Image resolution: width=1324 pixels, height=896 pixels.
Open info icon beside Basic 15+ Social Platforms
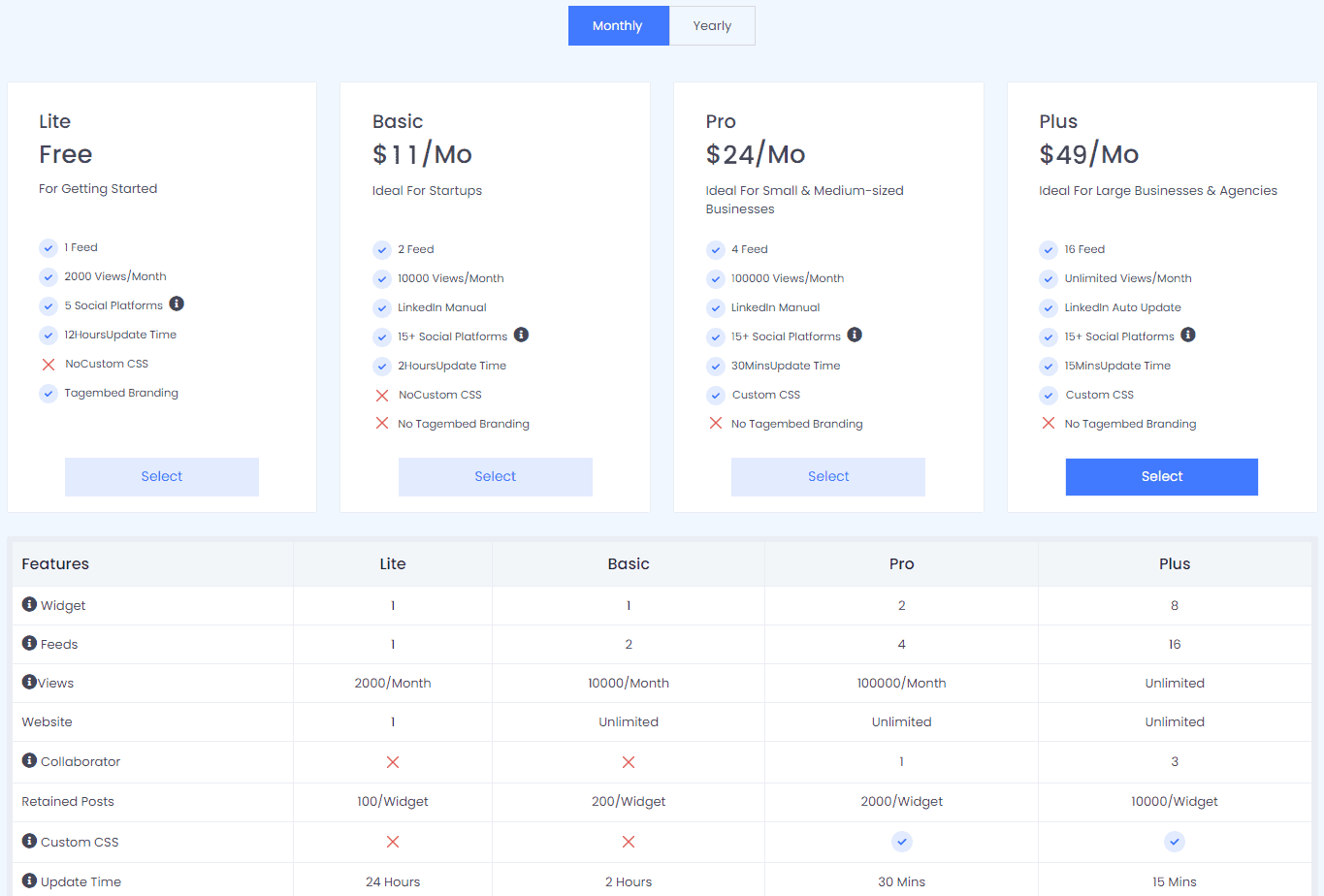pyautogui.click(x=521, y=335)
